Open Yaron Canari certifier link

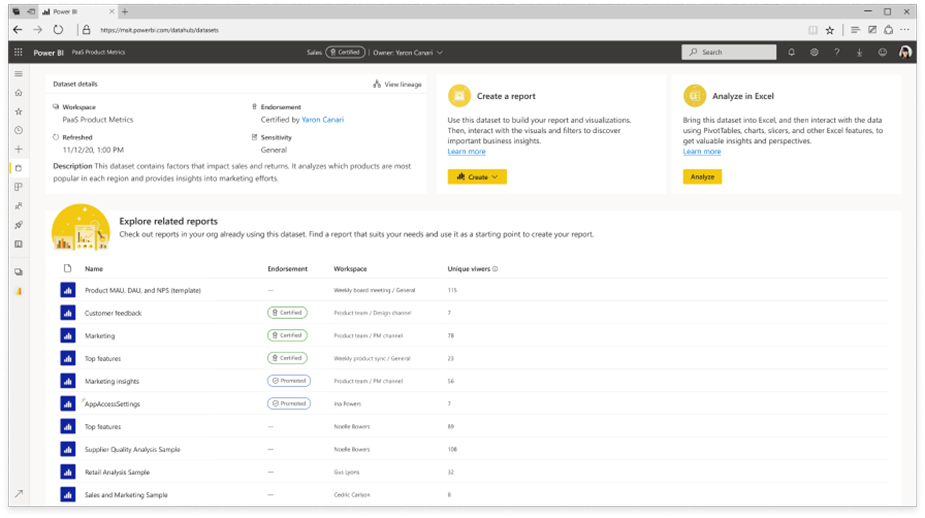coord(322,119)
